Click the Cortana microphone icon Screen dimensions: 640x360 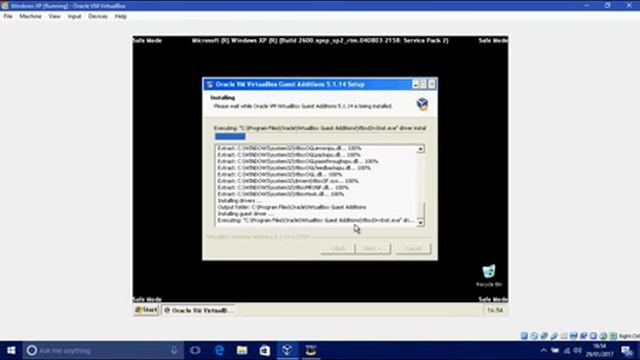pos(174,350)
